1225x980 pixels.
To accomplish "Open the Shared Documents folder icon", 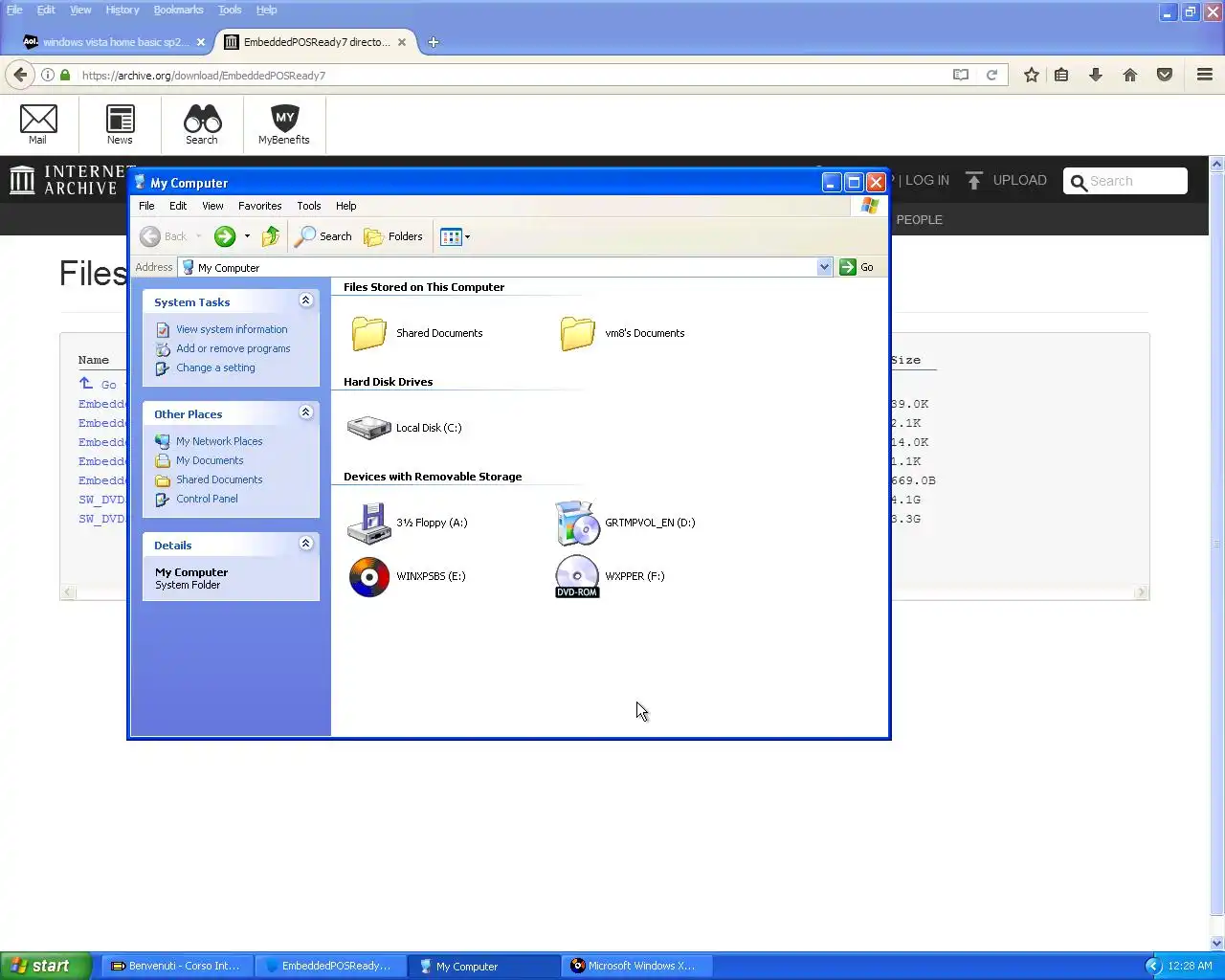I will 368,333.
